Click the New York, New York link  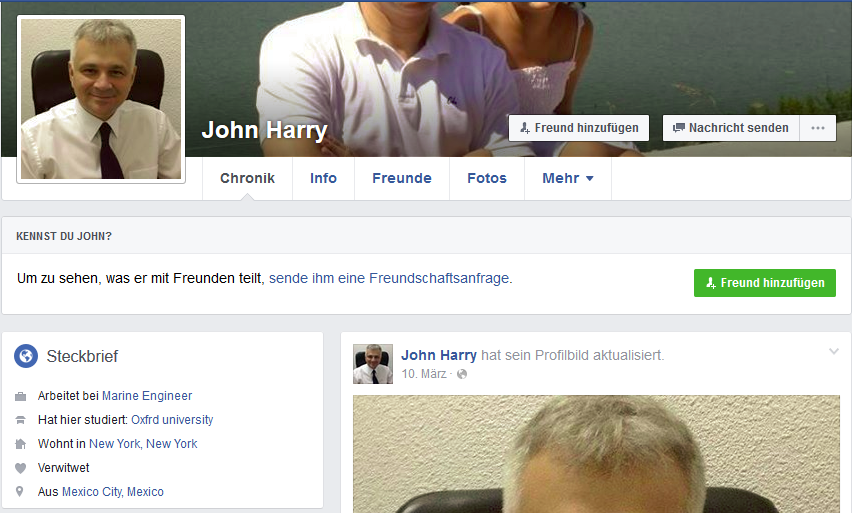point(143,444)
